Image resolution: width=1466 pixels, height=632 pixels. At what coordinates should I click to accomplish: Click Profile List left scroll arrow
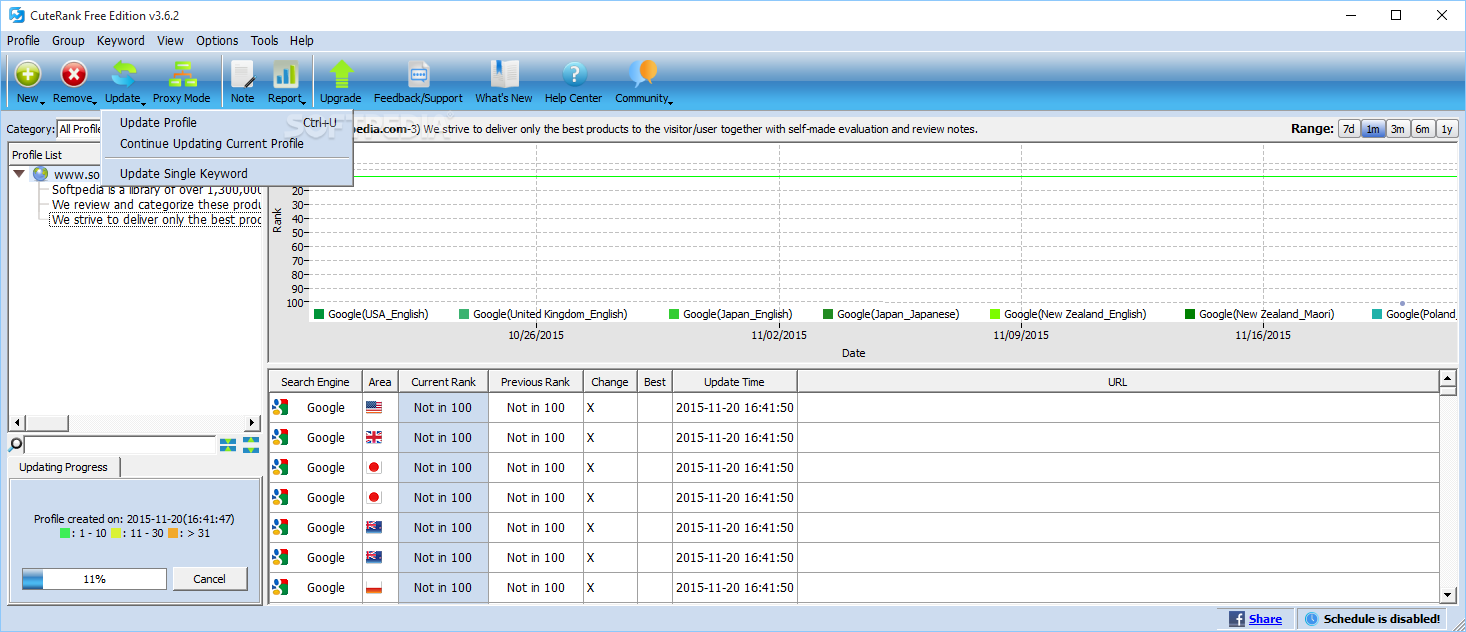17,423
